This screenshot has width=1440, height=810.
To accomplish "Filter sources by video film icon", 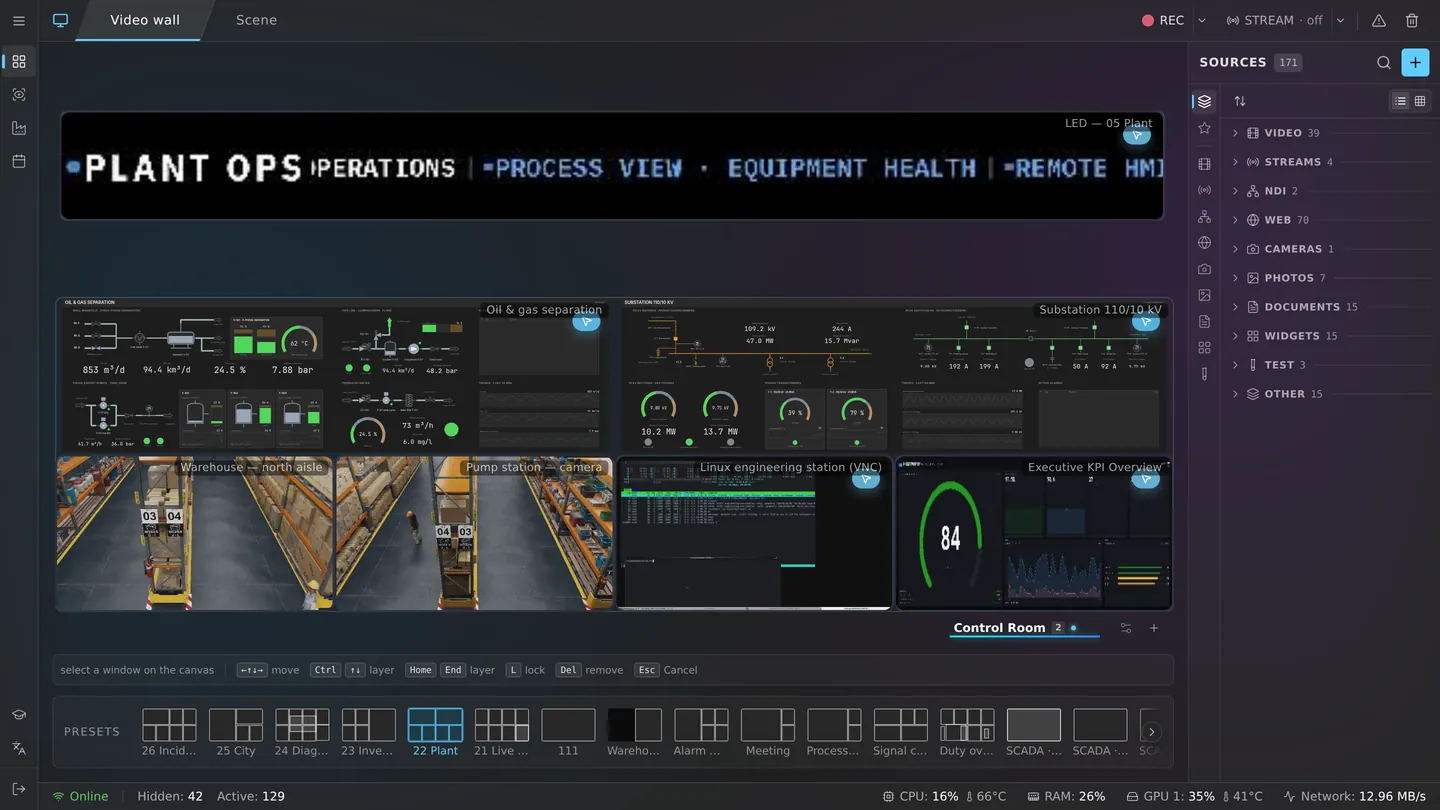I will click(1204, 164).
